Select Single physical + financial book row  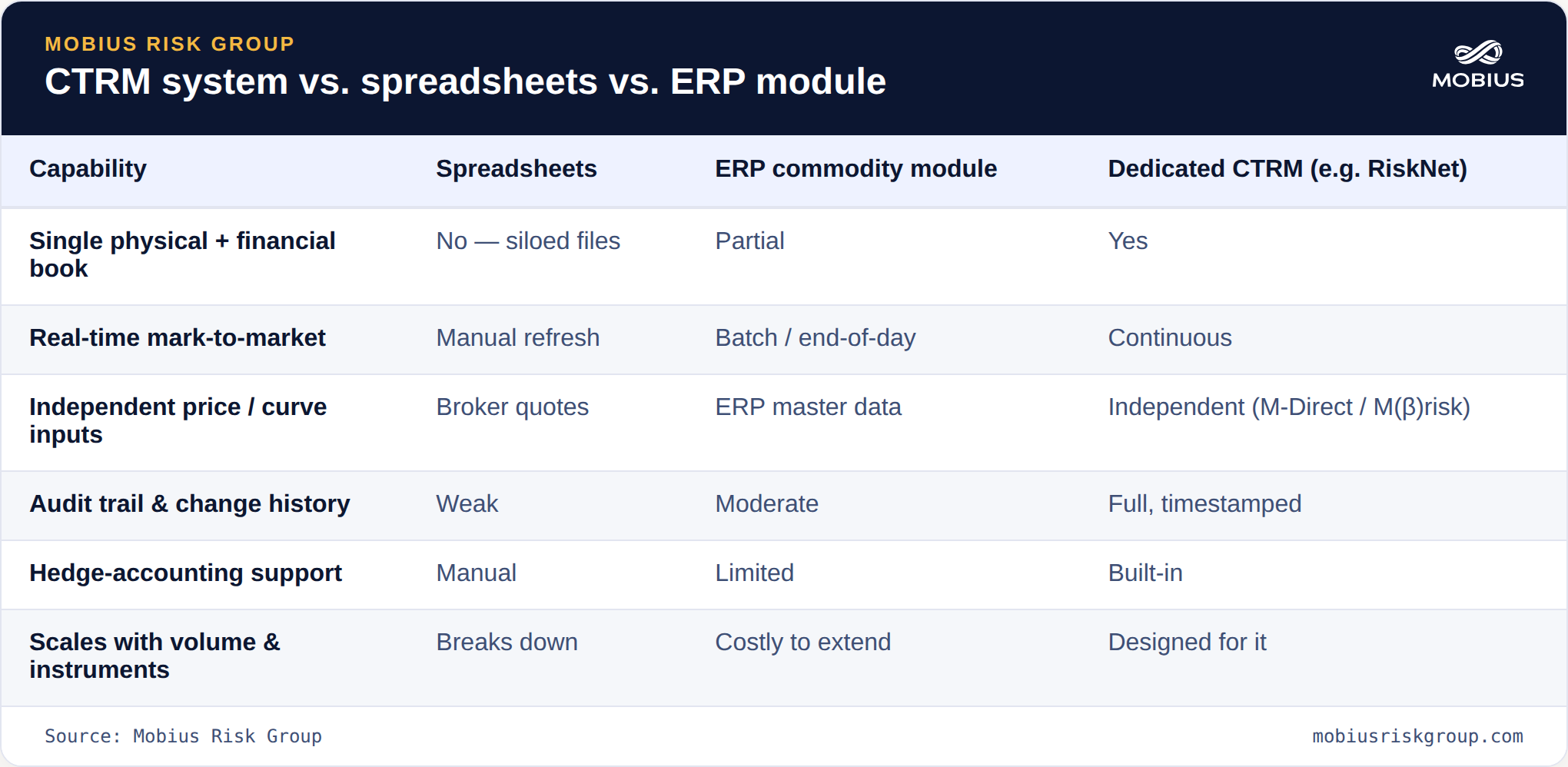pos(784,256)
